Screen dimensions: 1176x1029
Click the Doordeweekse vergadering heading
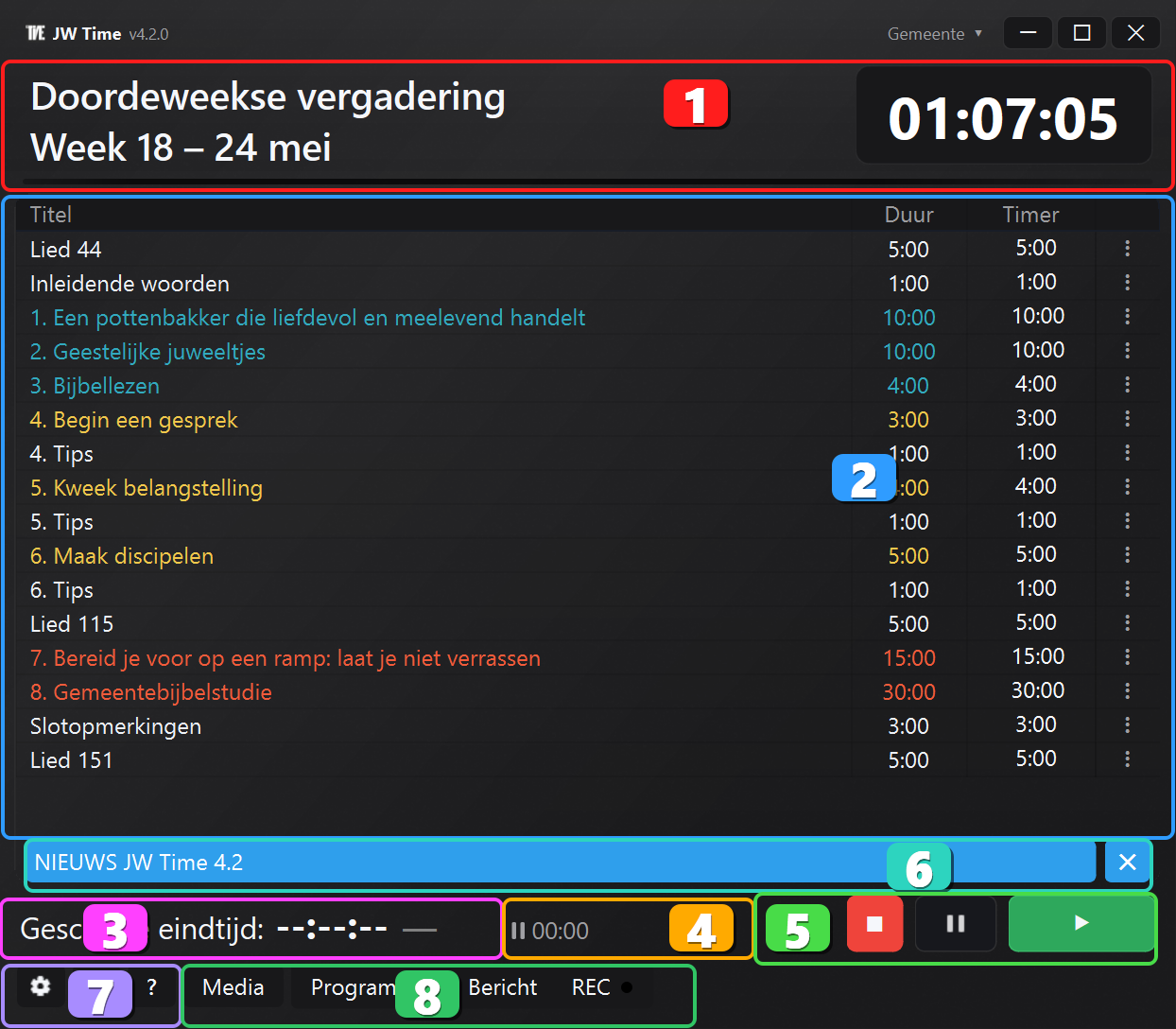coord(268,96)
